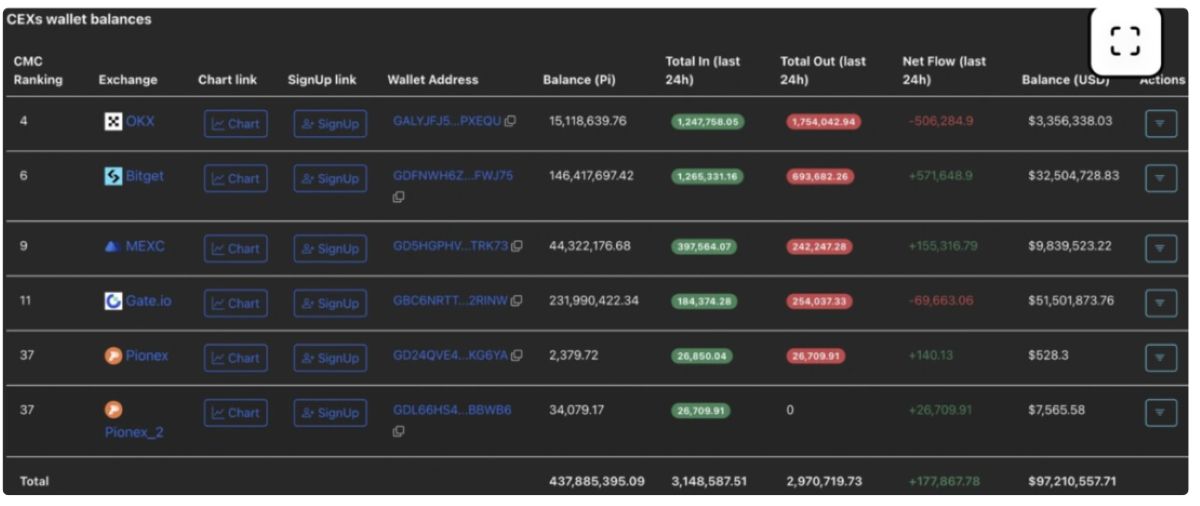Copy the Pionex wallet address
The height and width of the screenshot is (506, 1200).
[516, 355]
